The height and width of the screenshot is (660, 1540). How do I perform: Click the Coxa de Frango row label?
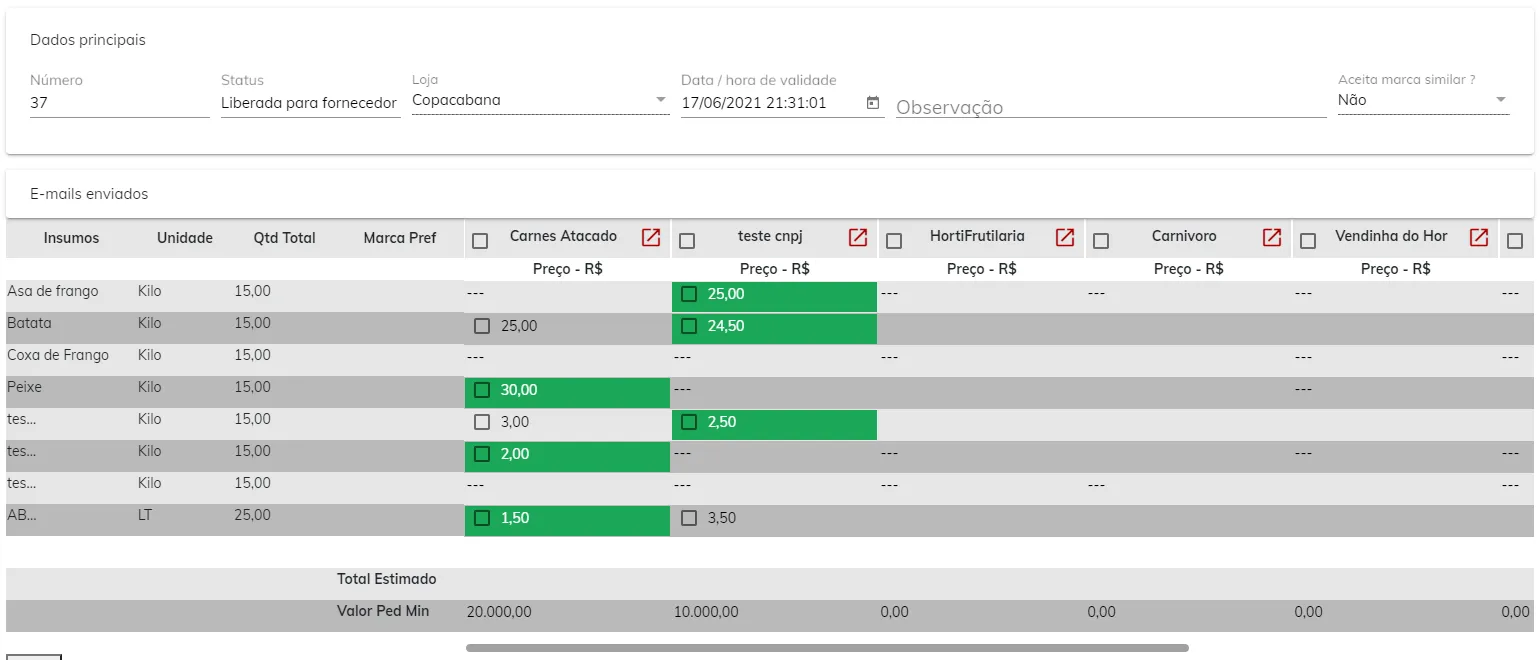[x=58, y=355]
